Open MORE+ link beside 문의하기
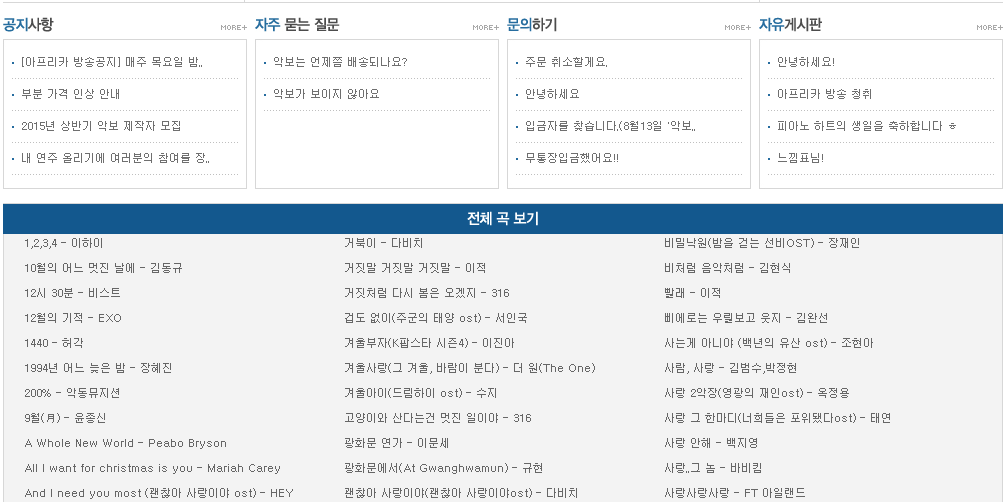The width and height of the screenshot is (1007, 502). (x=737, y=28)
